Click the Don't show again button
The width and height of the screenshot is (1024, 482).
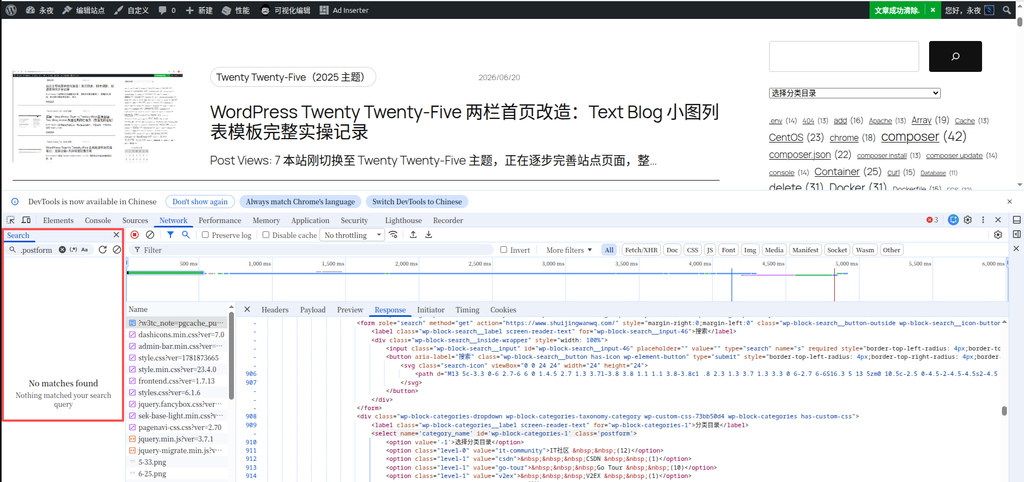point(200,201)
